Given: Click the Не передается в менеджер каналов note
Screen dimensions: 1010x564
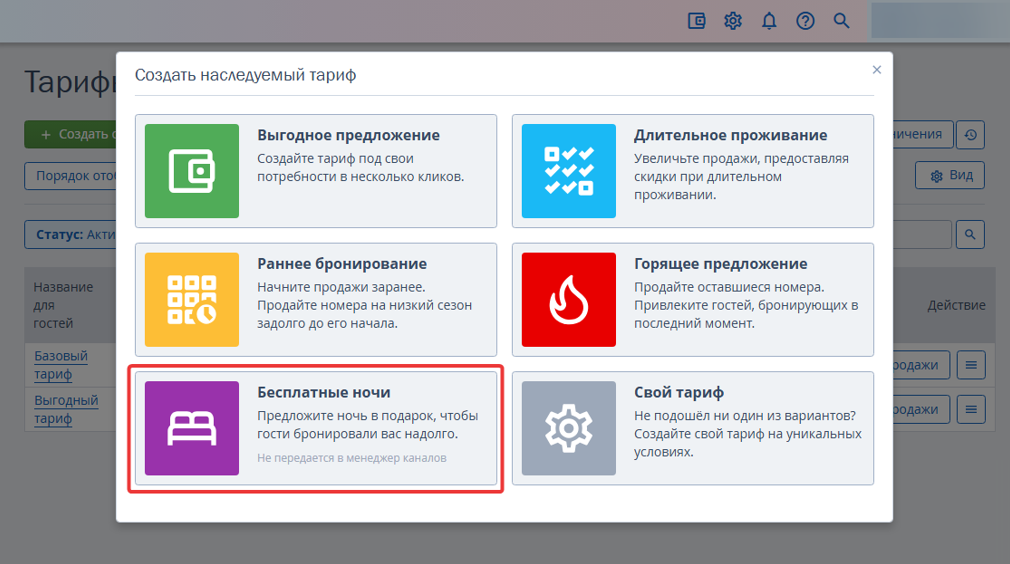Looking at the screenshot, I should coord(352,458).
